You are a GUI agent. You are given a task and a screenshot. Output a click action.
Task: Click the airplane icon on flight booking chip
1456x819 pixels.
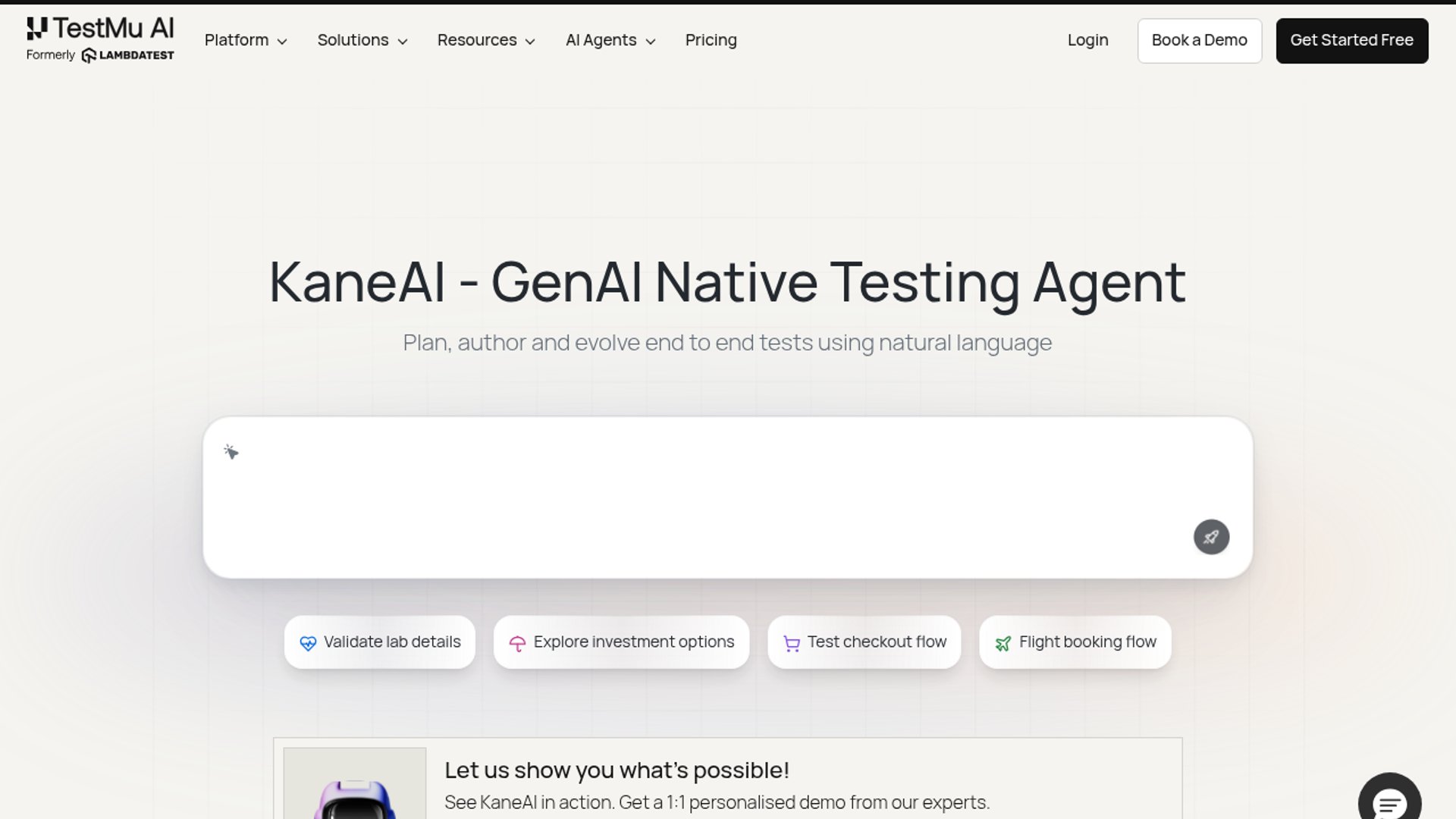pos(1003,643)
